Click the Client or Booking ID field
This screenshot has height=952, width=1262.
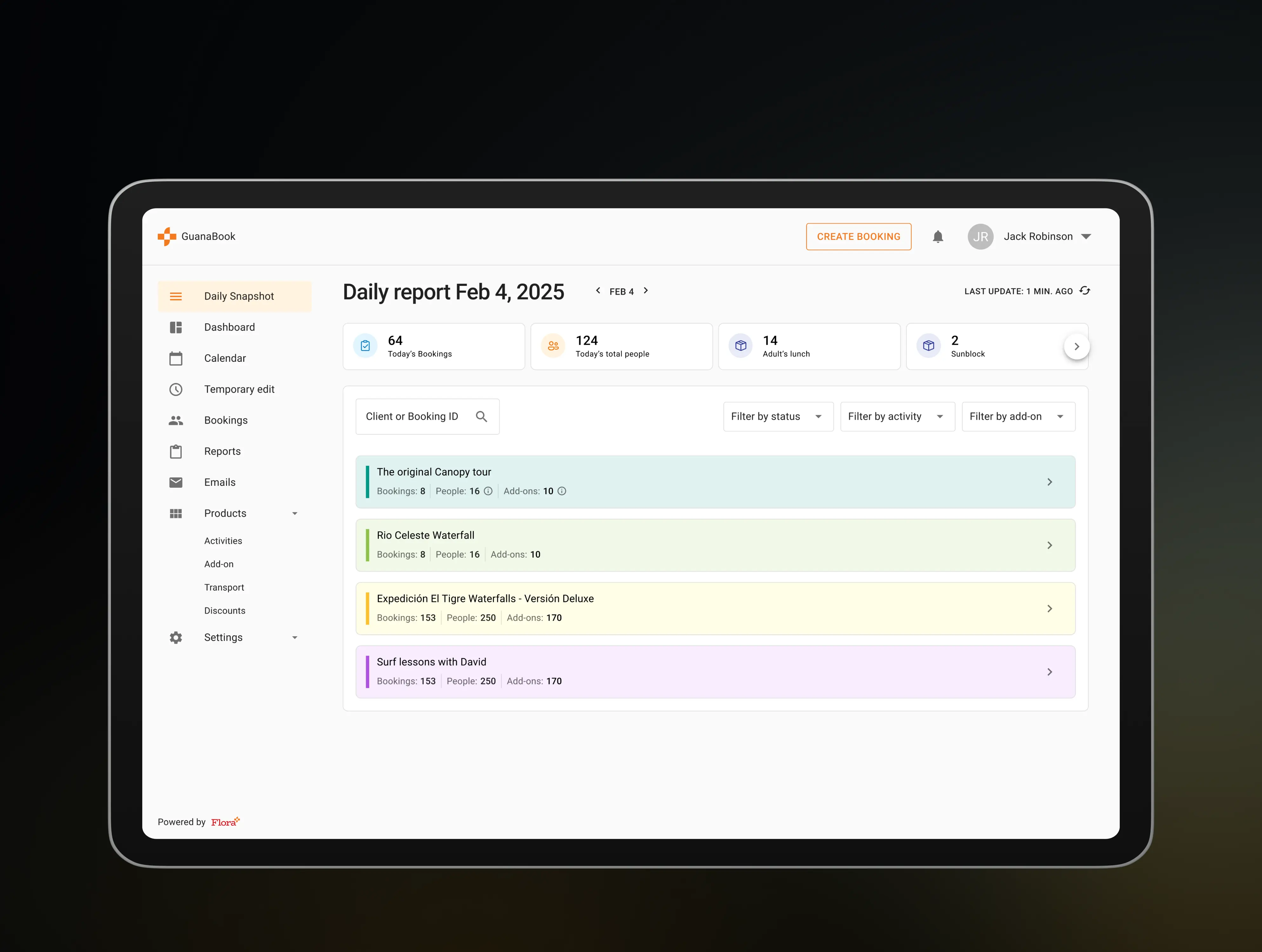click(x=412, y=417)
